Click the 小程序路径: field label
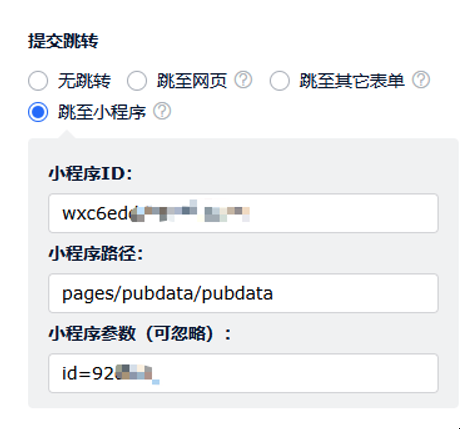This screenshot has width=463, height=429. coord(96,254)
